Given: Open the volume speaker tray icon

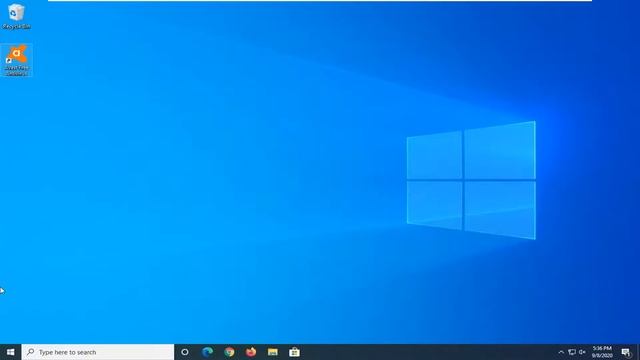Looking at the screenshot, I should (x=582, y=352).
